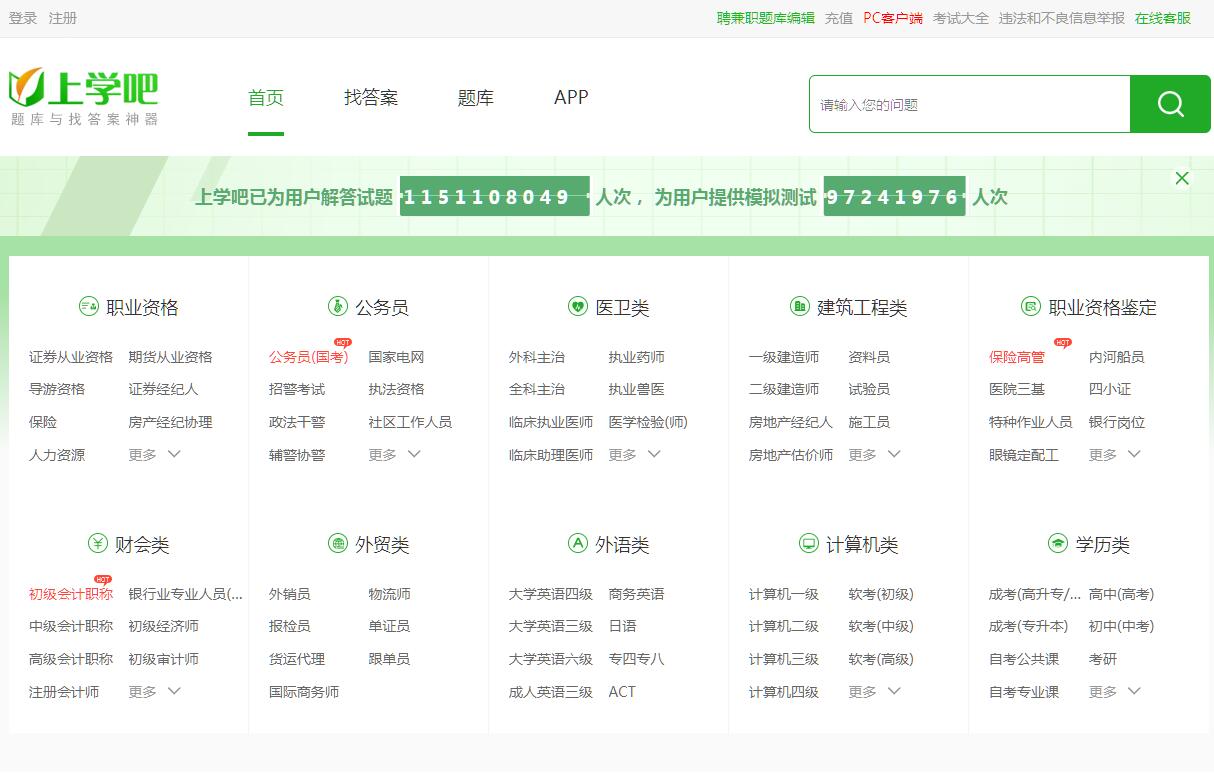Expand 更多 in 计算机类 section
The image size is (1214, 775).
[874, 692]
